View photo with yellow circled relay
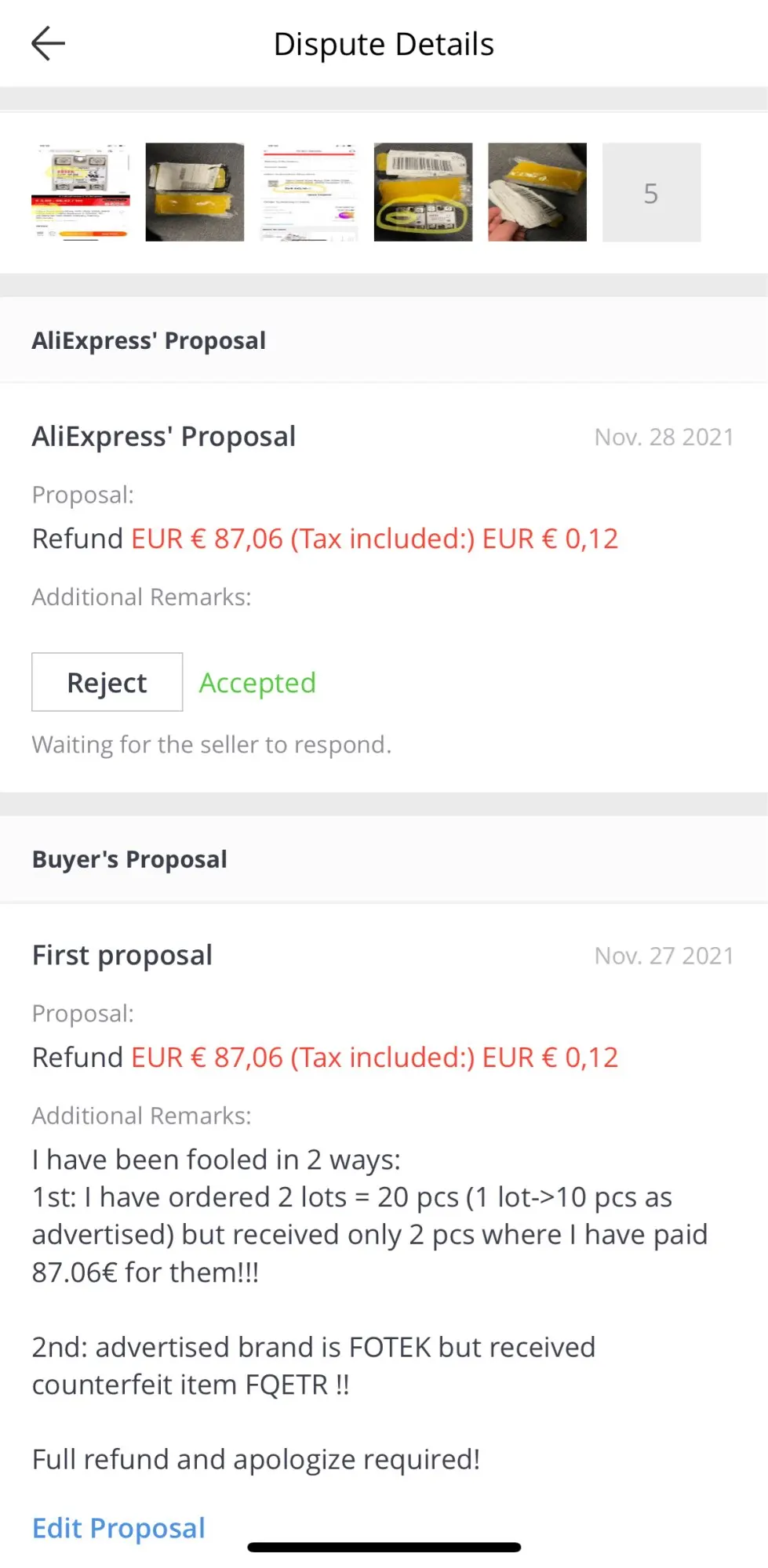 [423, 192]
